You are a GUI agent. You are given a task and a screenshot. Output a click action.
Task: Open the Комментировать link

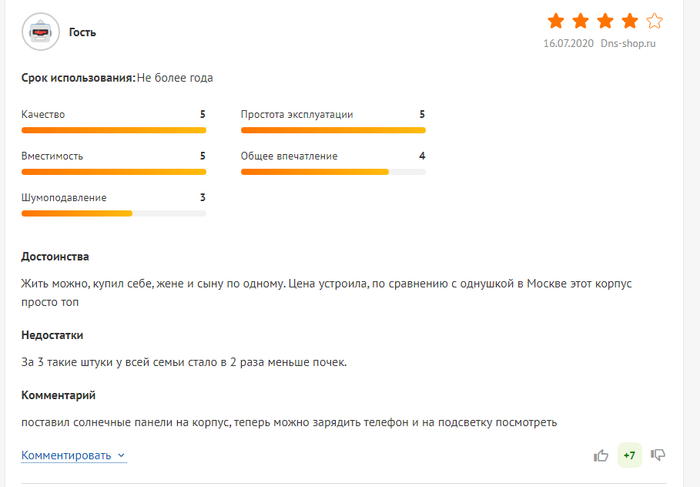point(66,455)
